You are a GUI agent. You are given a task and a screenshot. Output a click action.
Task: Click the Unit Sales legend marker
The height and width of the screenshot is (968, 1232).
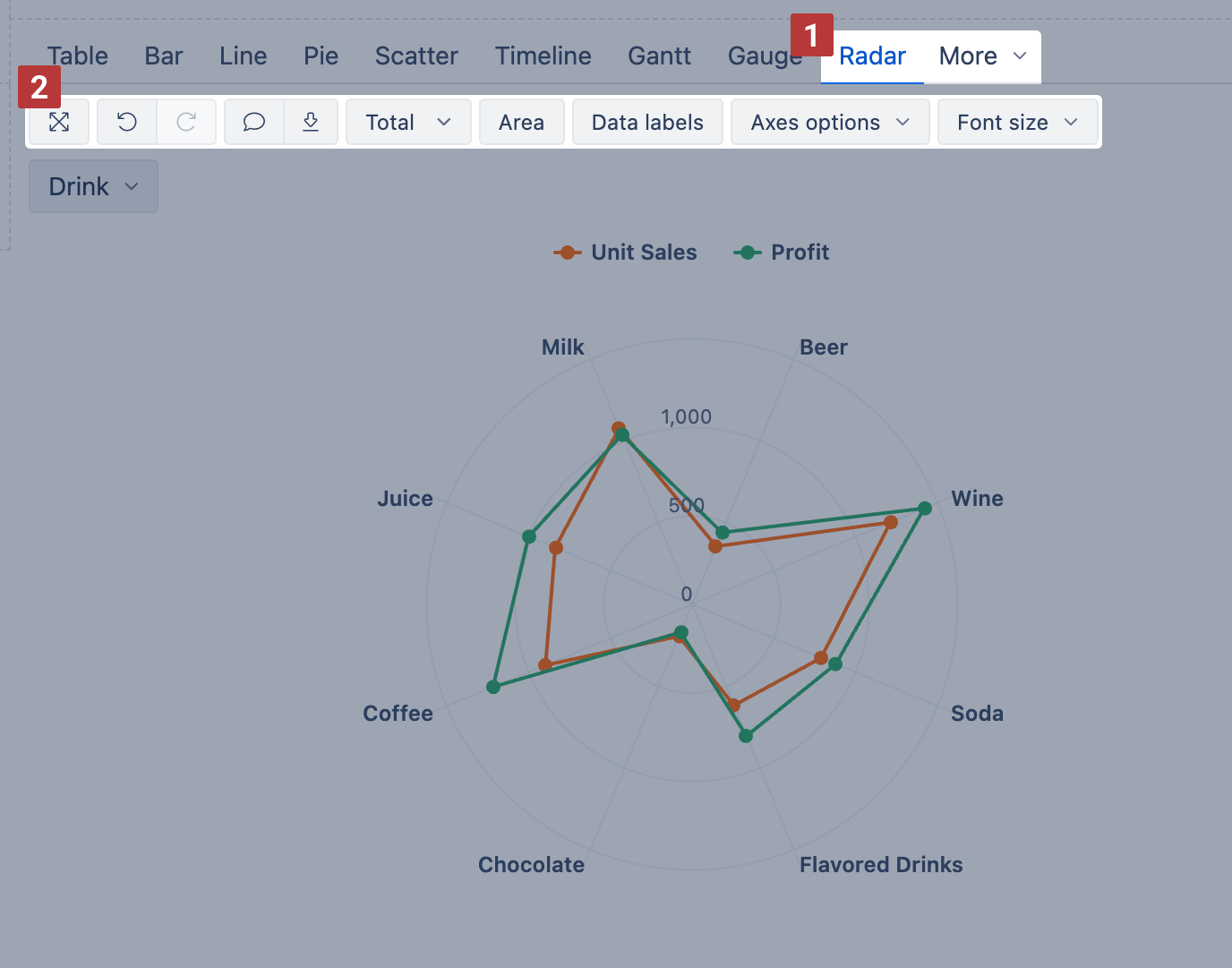pos(567,253)
